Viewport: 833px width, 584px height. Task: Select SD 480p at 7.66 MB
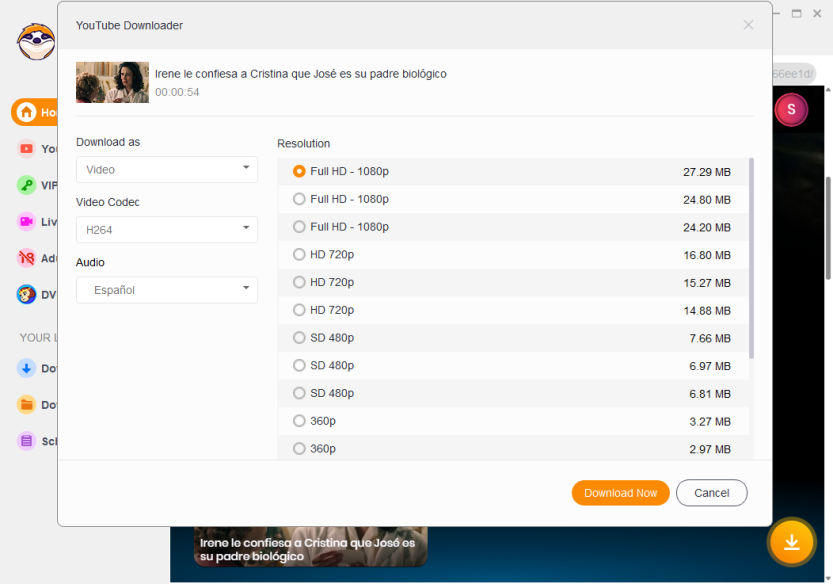[299, 338]
